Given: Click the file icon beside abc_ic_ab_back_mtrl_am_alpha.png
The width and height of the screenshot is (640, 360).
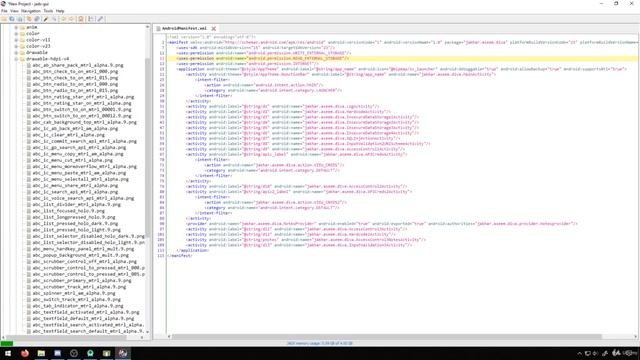Looking at the screenshot, I should (x=29, y=129).
